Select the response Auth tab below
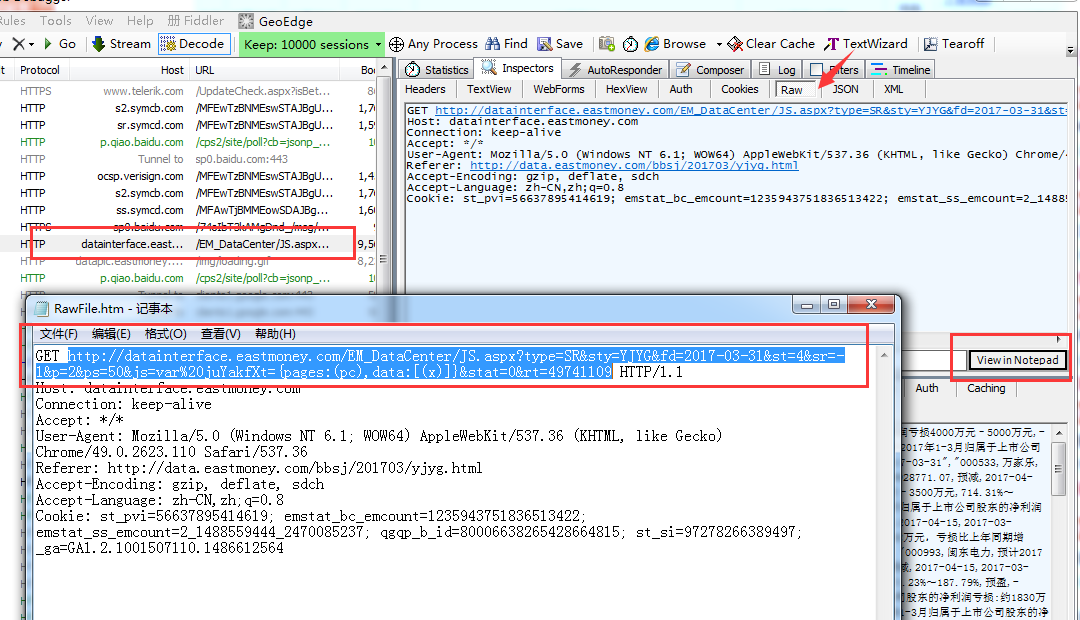The height and width of the screenshot is (620, 1080). (926, 389)
